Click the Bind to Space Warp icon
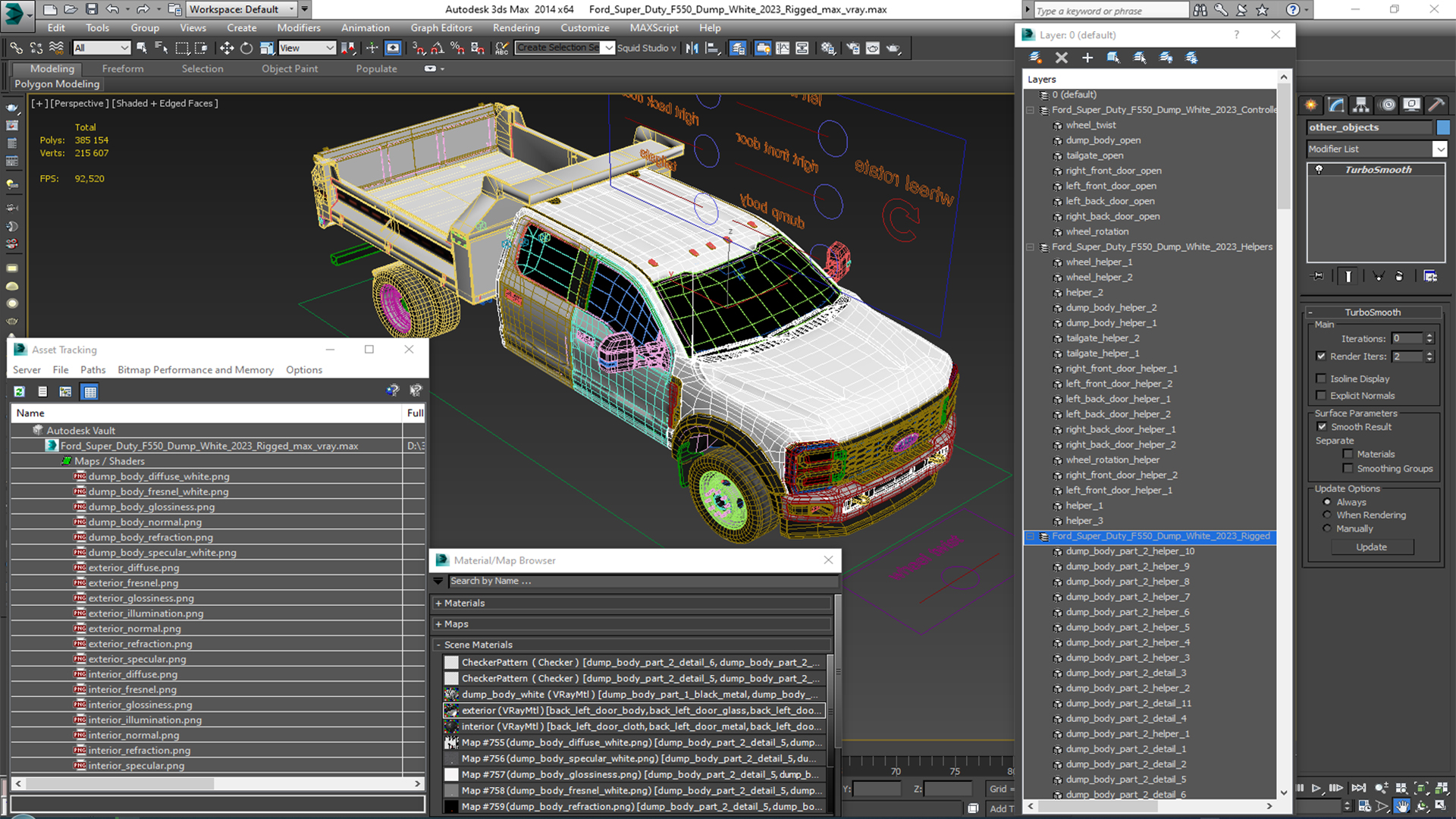Viewport: 1456px width, 819px height. (56, 48)
